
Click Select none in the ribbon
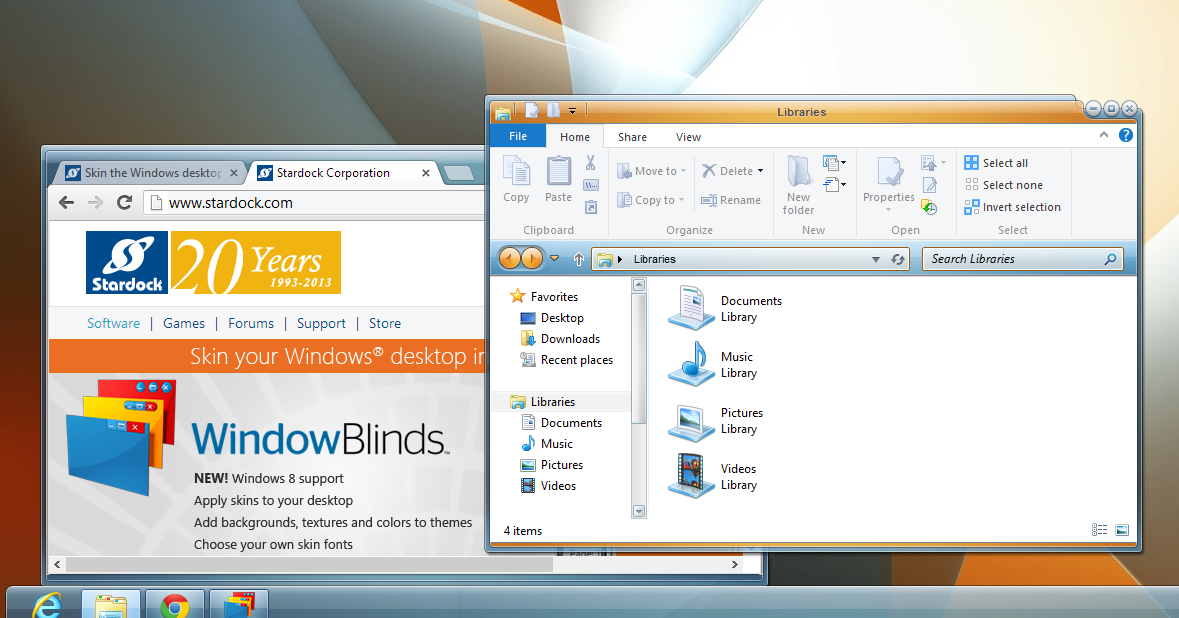(1004, 185)
